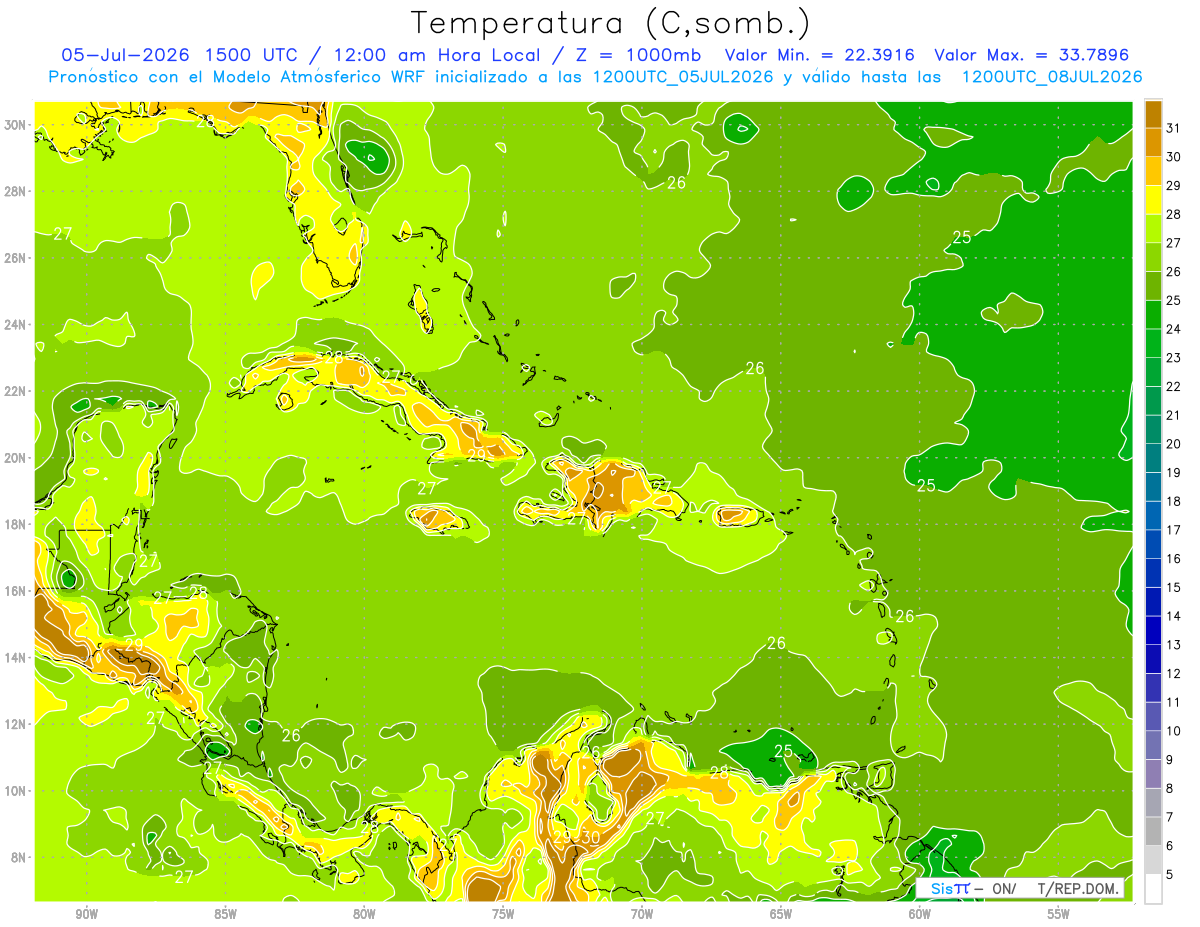Click the legend swatch between 29 and 30

(1153, 171)
